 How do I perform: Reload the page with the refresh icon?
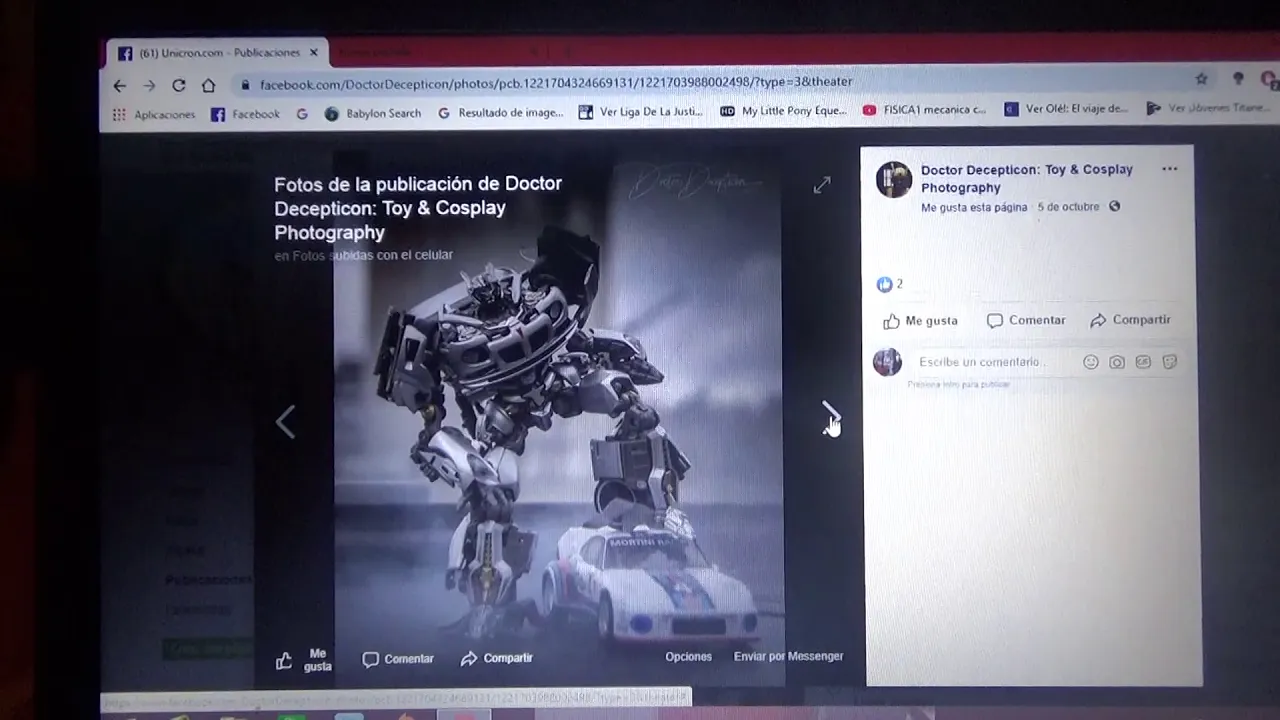(x=178, y=86)
